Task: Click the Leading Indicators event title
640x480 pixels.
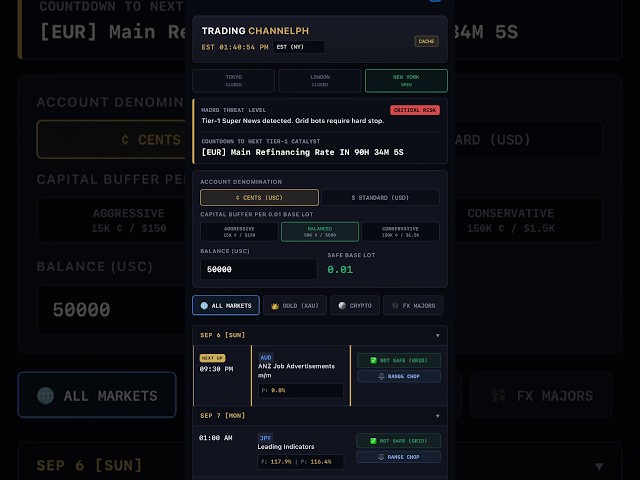Action: (x=286, y=447)
